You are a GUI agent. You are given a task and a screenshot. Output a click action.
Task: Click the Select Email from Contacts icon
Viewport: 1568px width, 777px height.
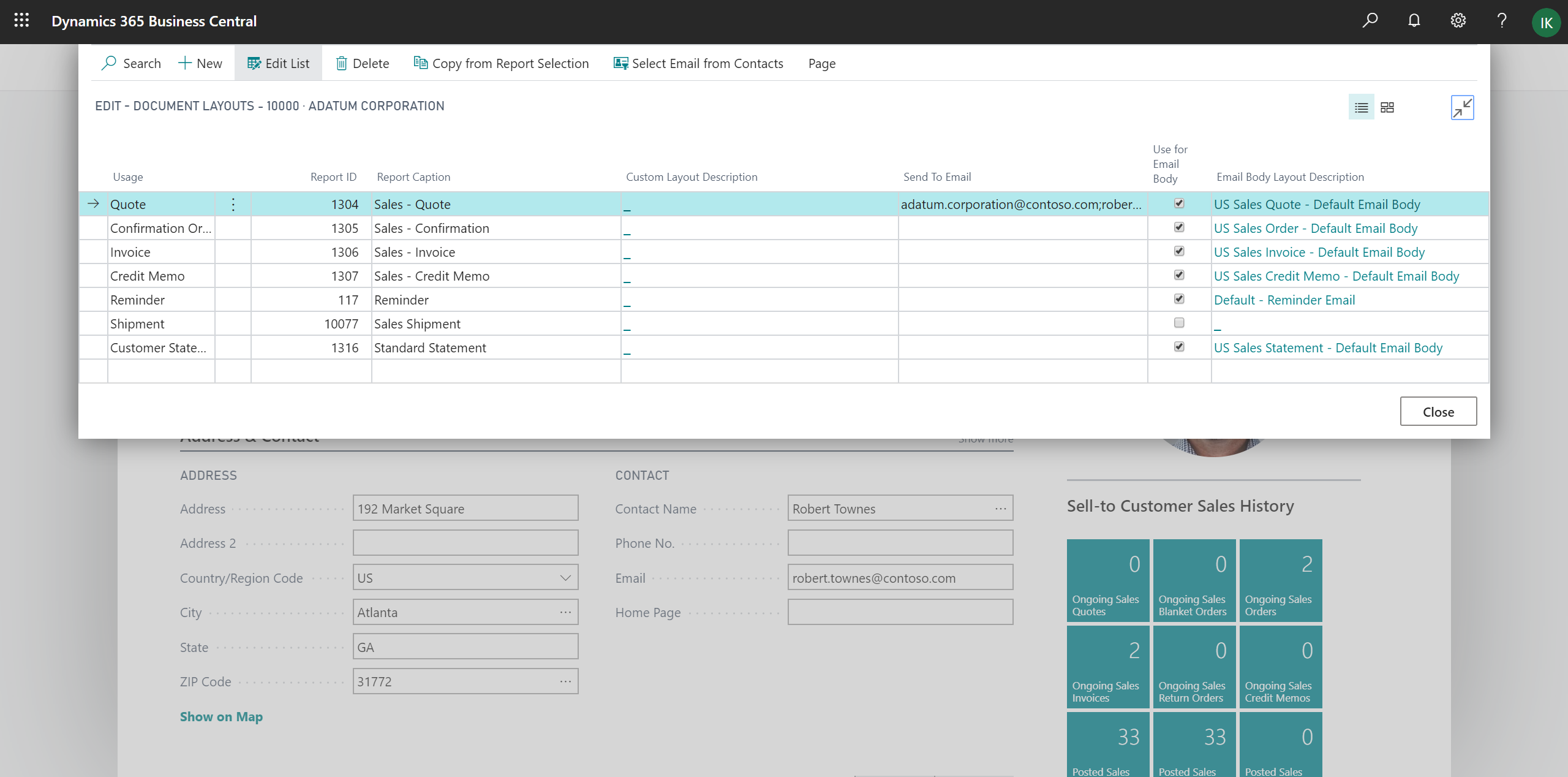pyautogui.click(x=618, y=63)
